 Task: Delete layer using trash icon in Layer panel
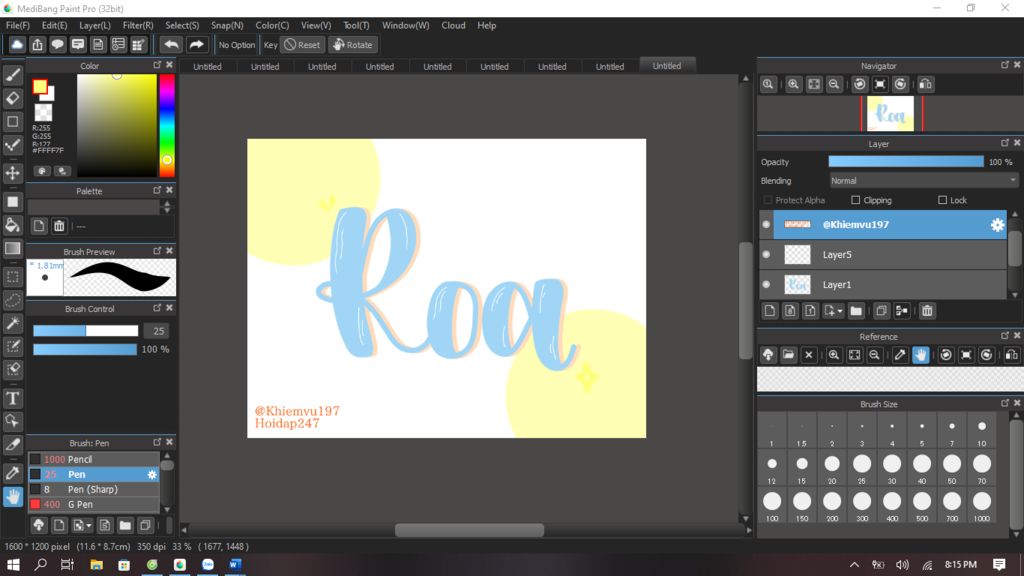tap(927, 311)
